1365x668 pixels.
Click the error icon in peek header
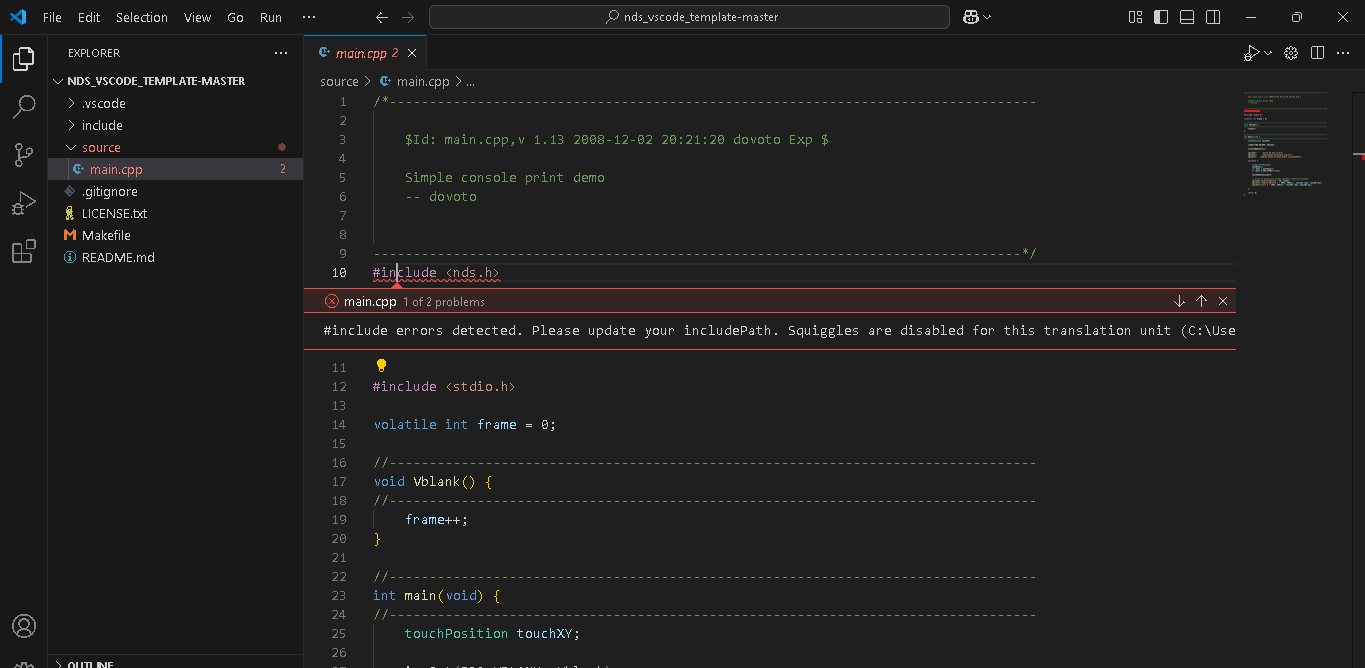pyautogui.click(x=332, y=301)
